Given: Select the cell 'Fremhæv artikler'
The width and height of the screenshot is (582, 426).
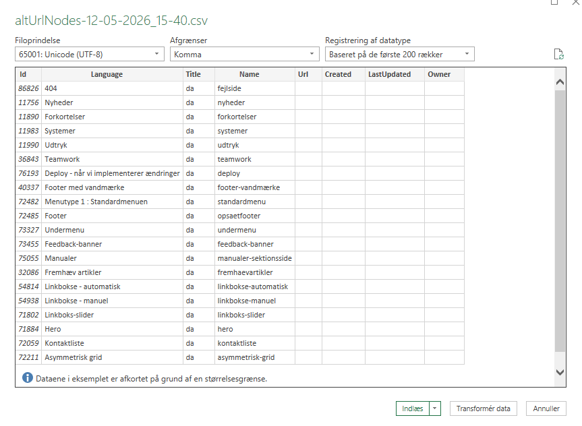Looking at the screenshot, I should click(x=112, y=272).
